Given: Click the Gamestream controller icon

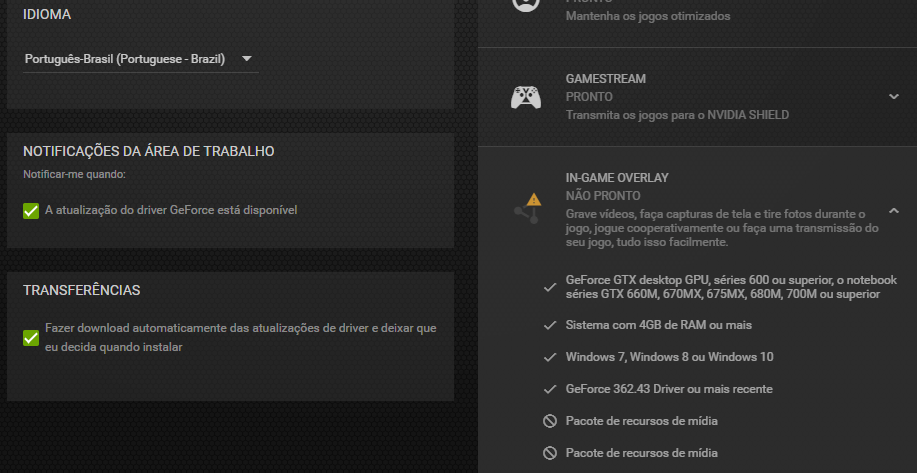Looking at the screenshot, I should coord(526,97).
